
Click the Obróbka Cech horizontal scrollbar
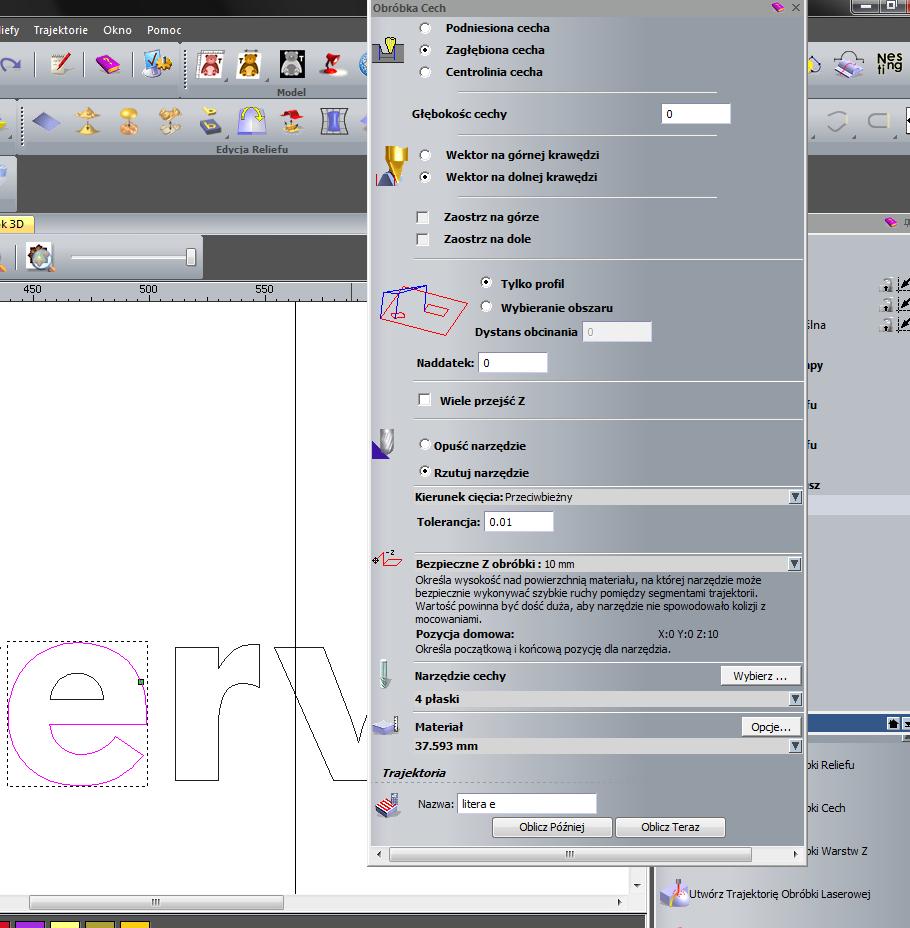point(570,854)
